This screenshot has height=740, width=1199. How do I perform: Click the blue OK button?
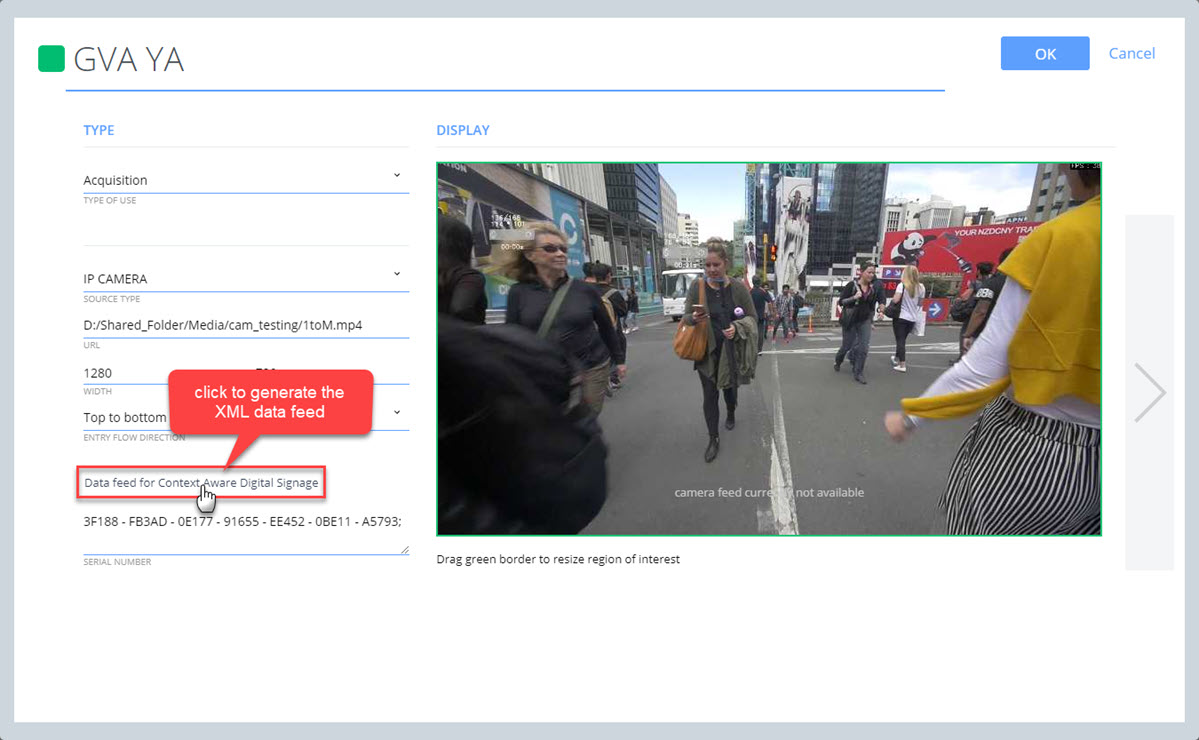(1045, 54)
